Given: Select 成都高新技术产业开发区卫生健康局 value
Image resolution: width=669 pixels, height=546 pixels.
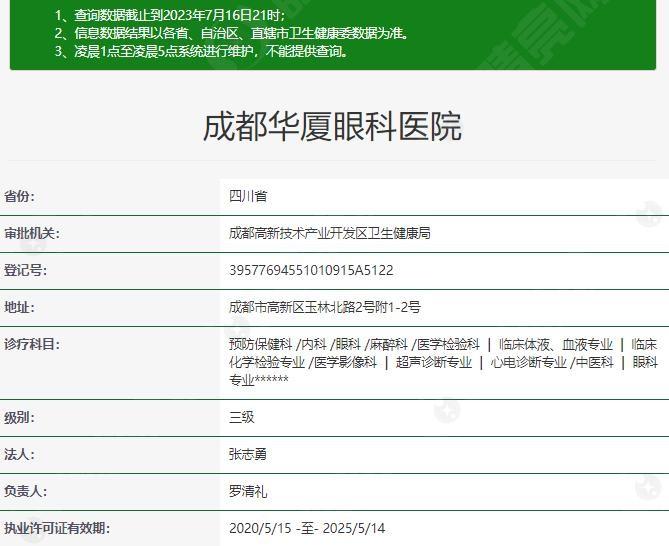Looking at the screenshot, I should click(329, 233).
